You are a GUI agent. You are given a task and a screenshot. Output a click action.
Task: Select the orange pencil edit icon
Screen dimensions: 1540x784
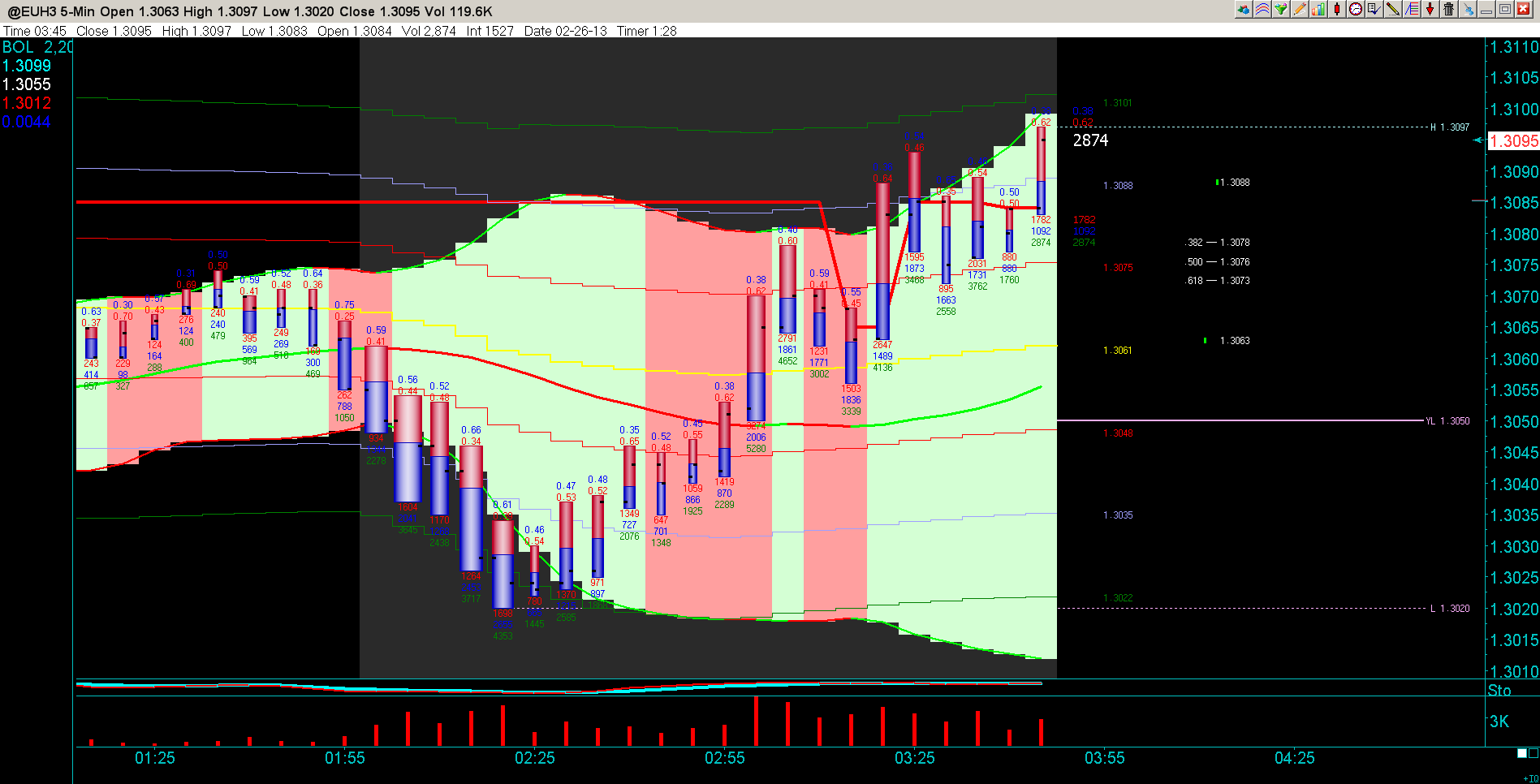pyautogui.click(x=1300, y=10)
